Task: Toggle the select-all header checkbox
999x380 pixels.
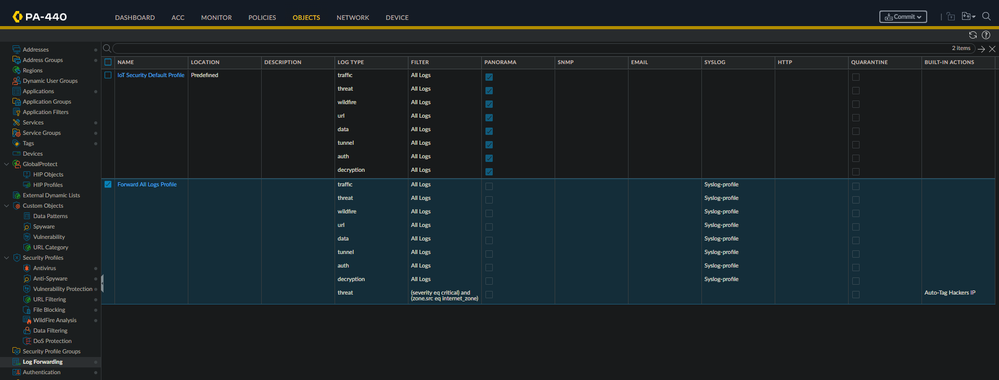Action: tap(108, 62)
